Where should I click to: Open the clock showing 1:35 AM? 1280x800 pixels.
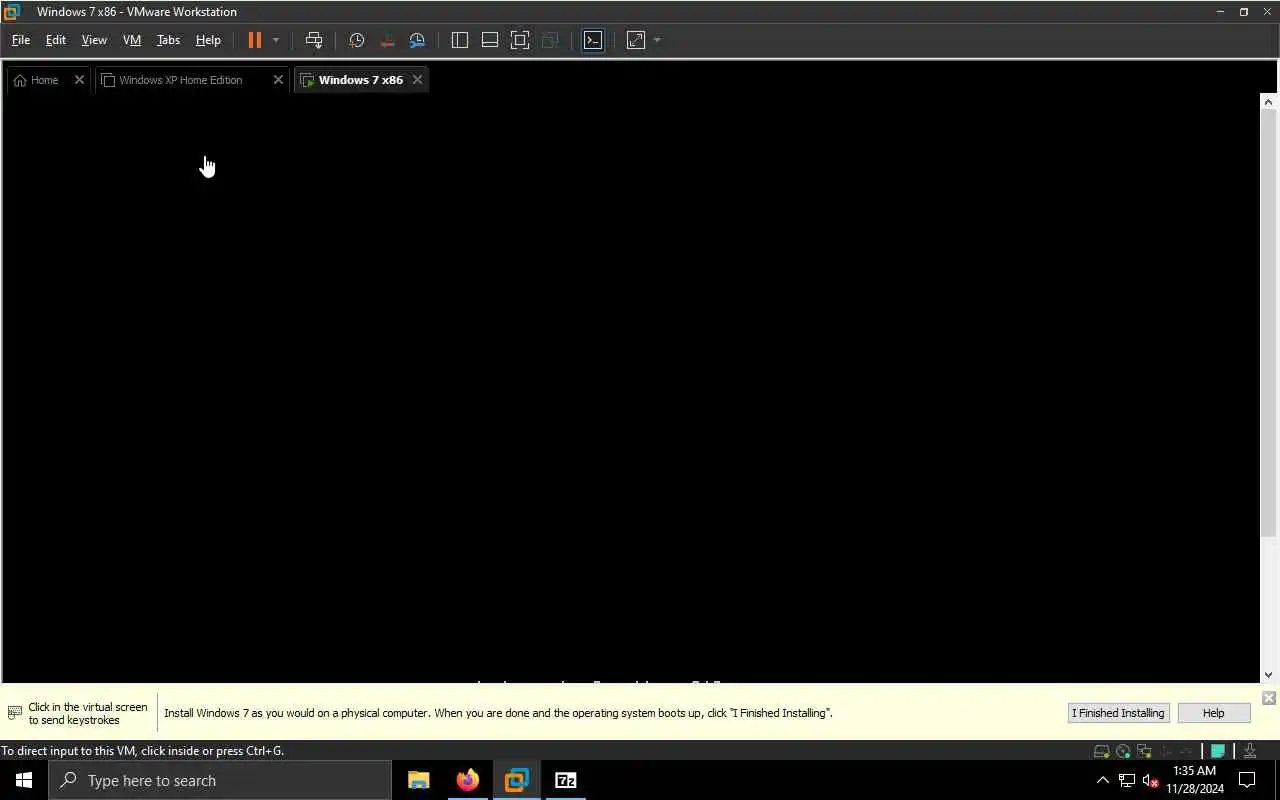1195,780
